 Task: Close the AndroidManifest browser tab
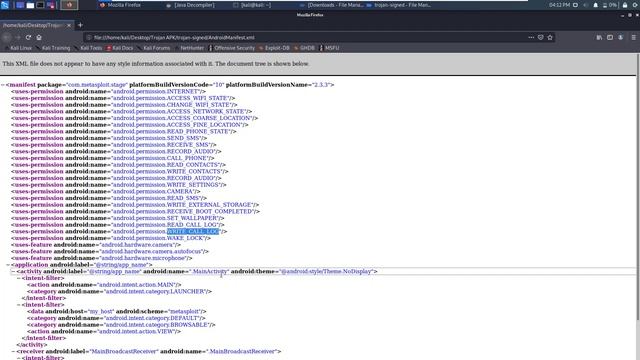click(69, 25)
